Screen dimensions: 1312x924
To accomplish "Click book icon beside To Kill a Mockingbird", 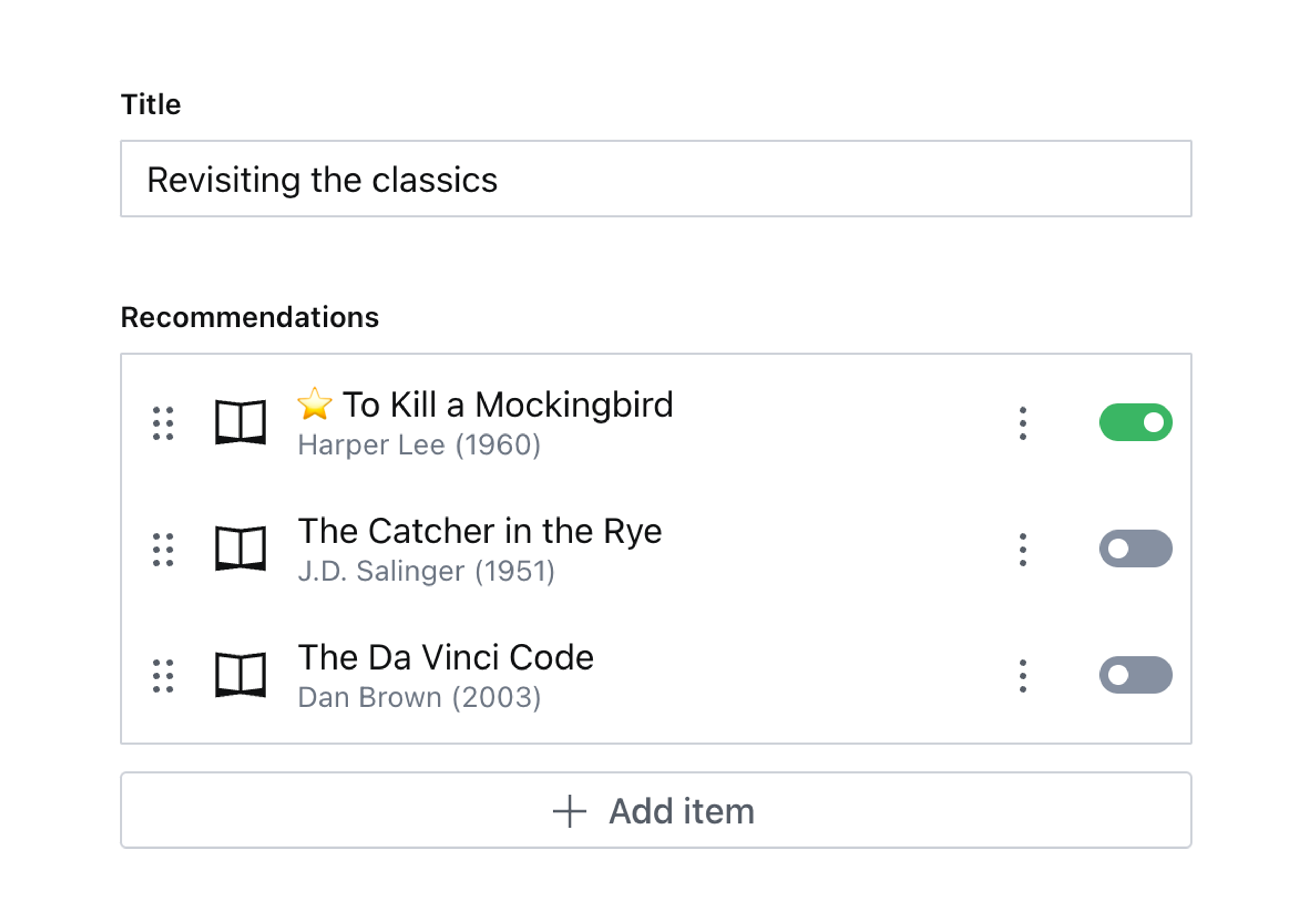I will point(241,422).
